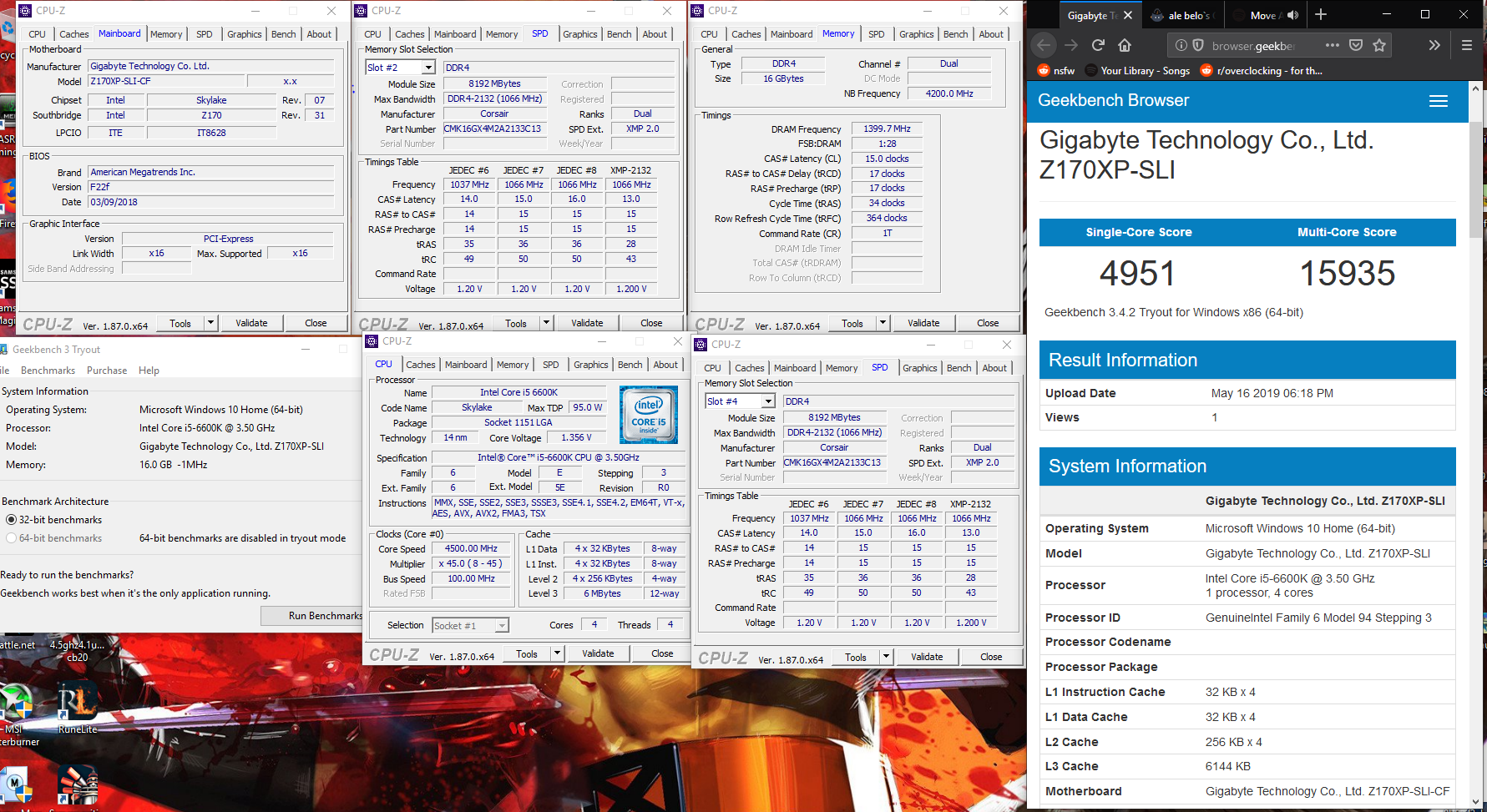The height and width of the screenshot is (812, 1487).
Task: Click the Firefox forward arrow
Action: click(1071, 45)
